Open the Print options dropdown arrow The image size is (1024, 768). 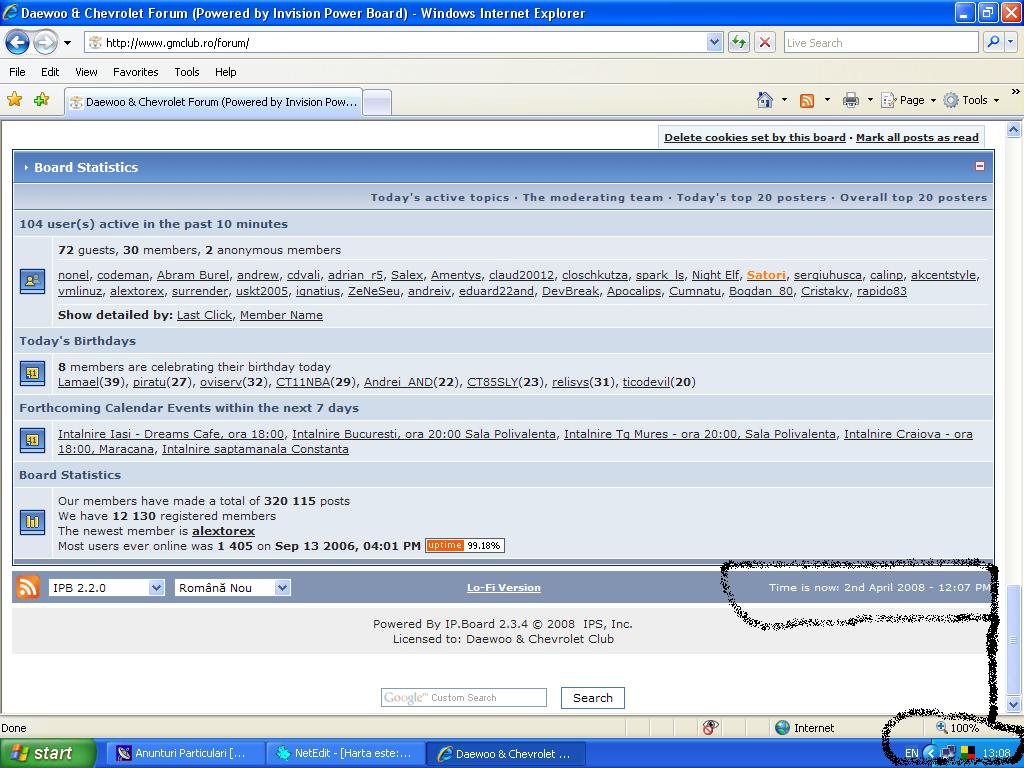(870, 100)
